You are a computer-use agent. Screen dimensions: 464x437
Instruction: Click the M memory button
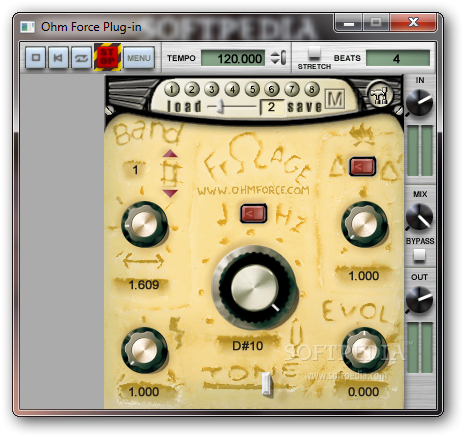coord(335,99)
